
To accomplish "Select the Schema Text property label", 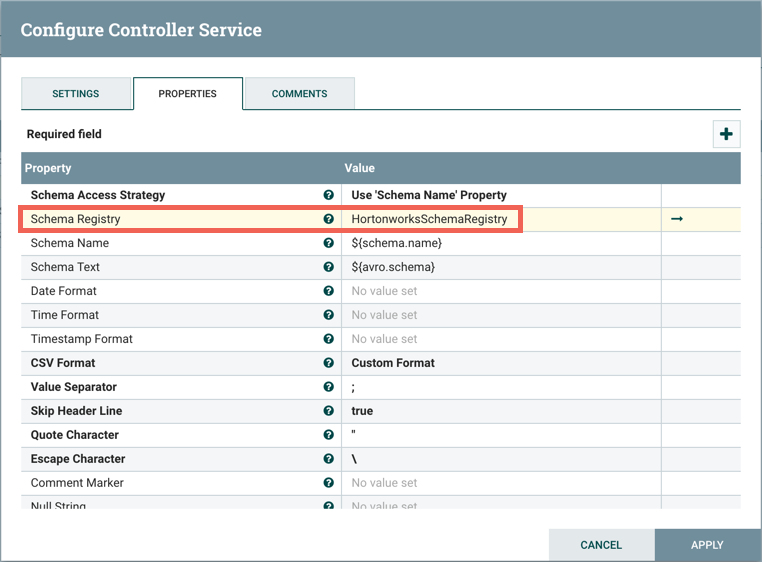I will [x=65, y=267].
